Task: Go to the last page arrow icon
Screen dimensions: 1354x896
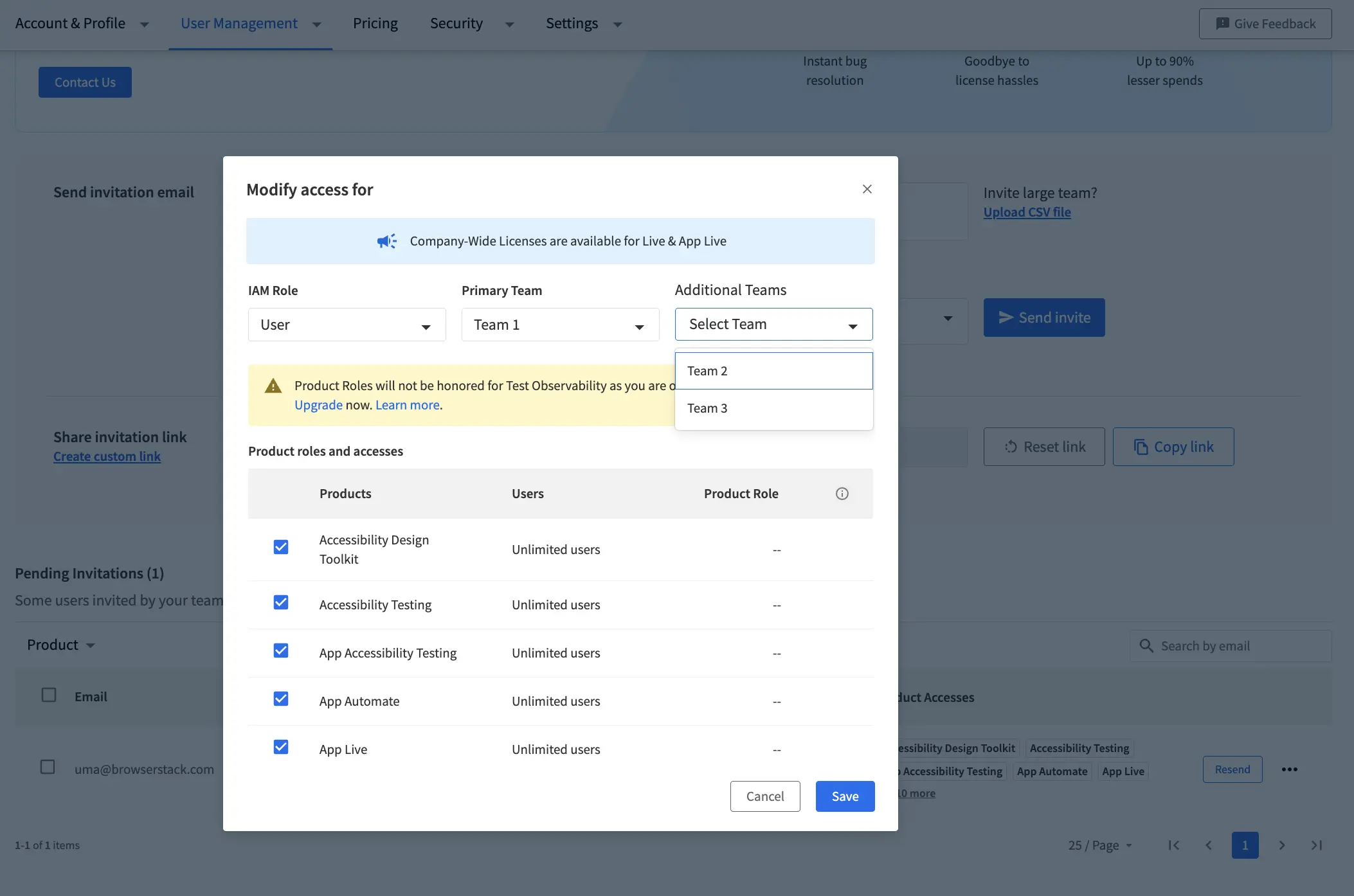Action: pos(1316,845)
